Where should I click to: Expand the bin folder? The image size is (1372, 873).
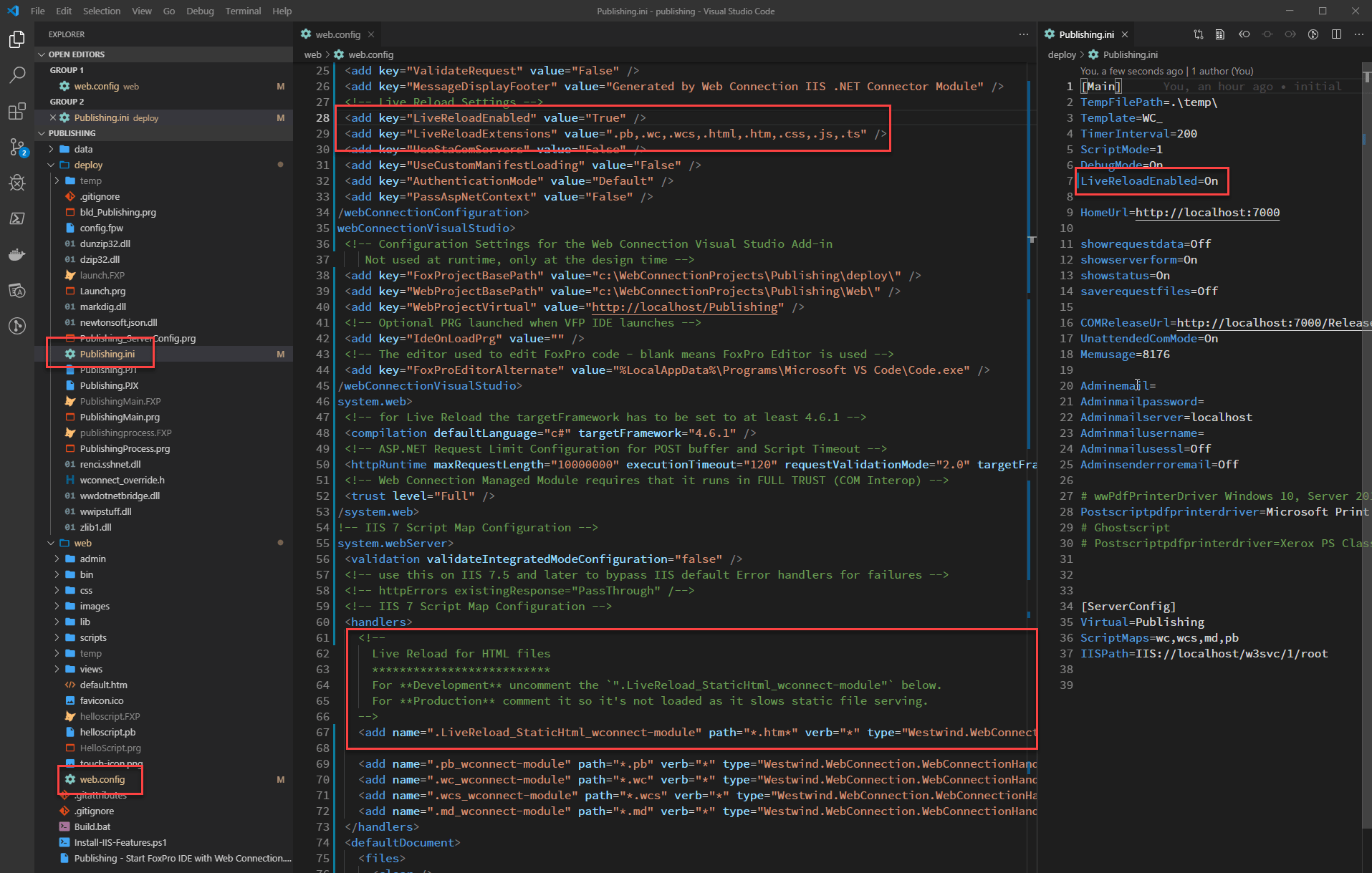pyautogui.click(x=86, y=574)
